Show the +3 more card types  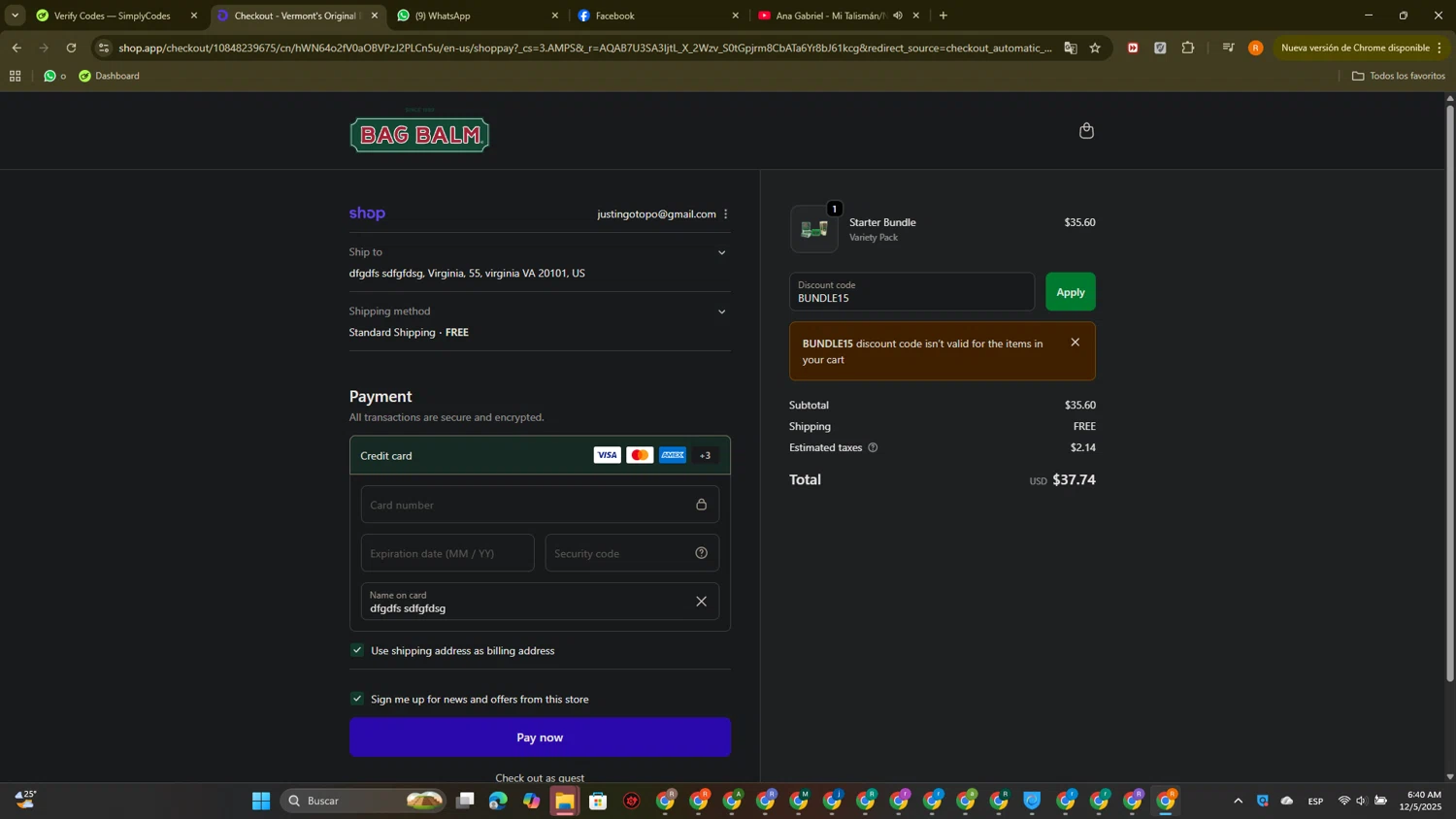(706, 455)
